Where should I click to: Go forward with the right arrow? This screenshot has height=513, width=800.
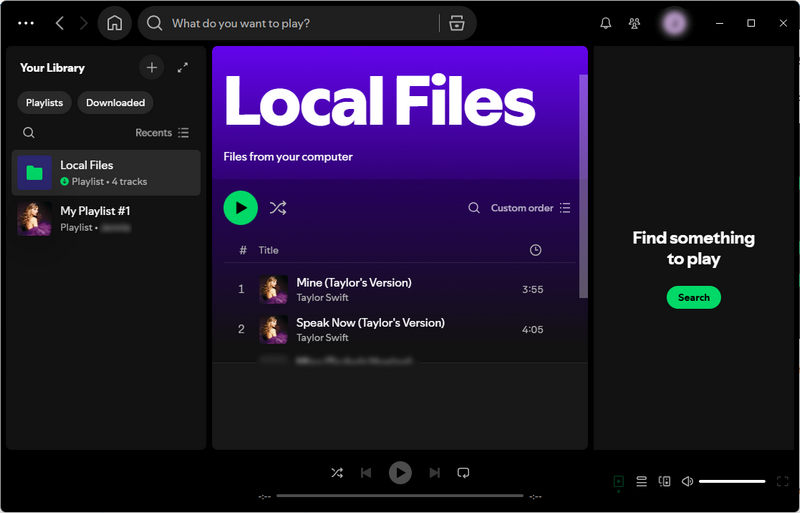84,23
